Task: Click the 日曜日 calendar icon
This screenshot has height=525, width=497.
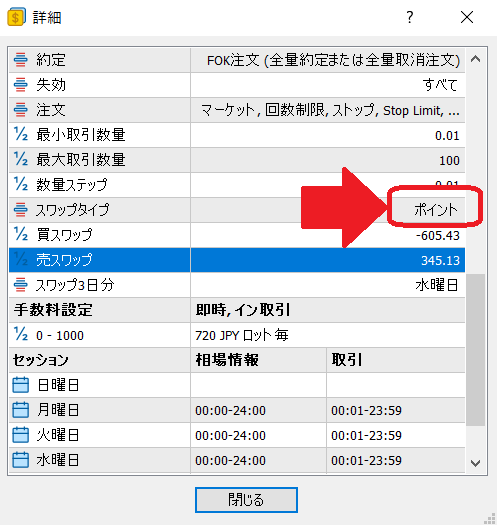Action: point(20,385)
